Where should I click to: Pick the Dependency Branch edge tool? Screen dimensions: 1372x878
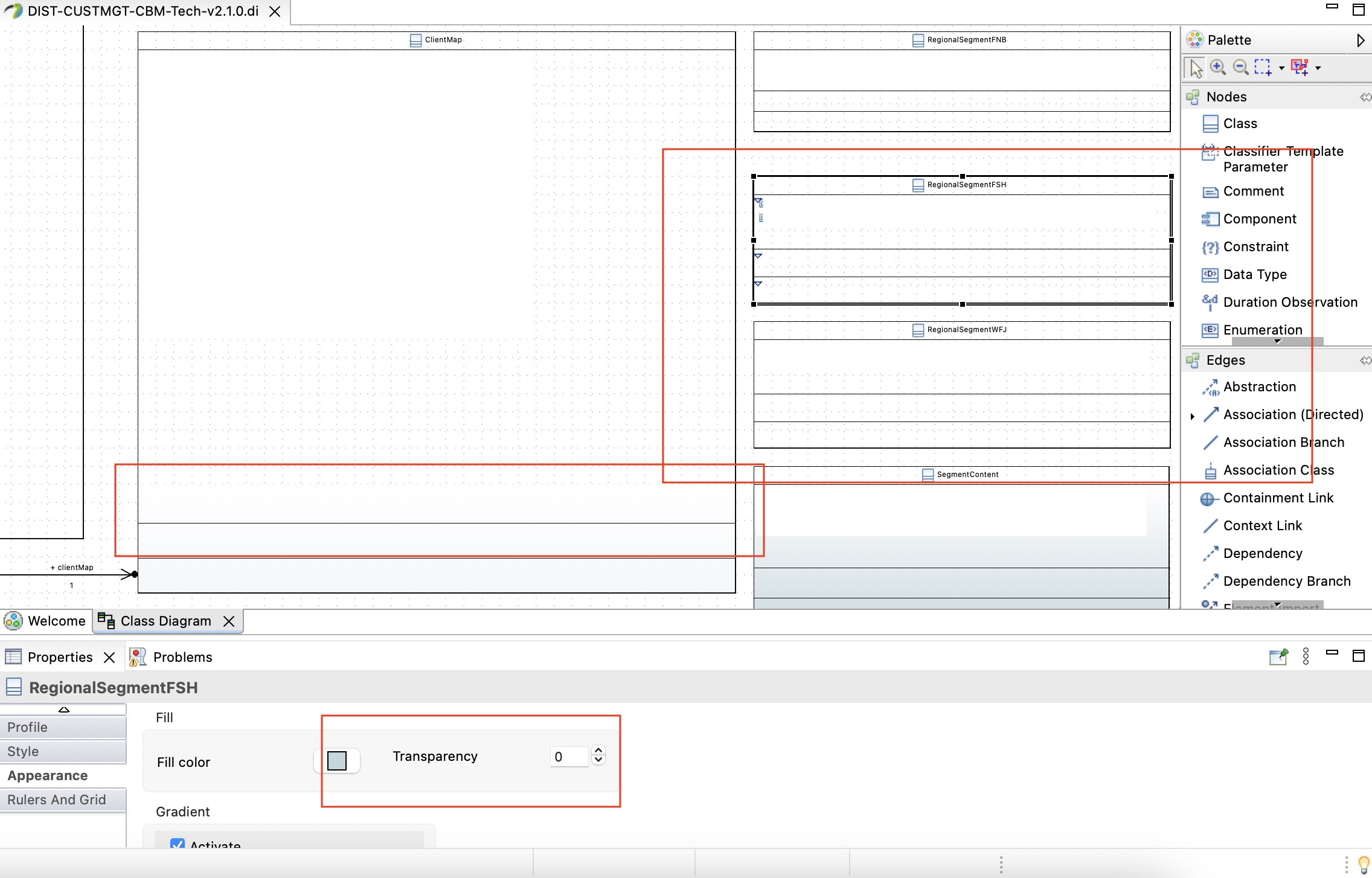(1277, 582)
